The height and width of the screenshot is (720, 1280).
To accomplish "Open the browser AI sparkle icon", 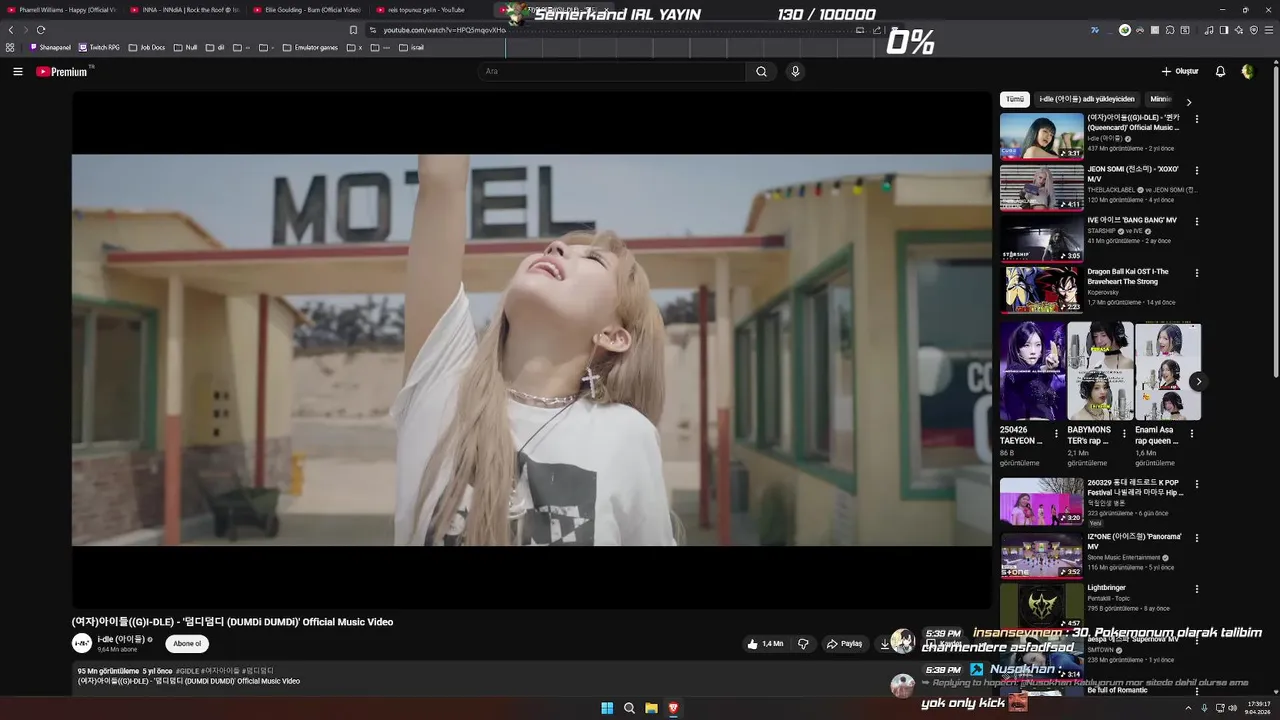I will pos(1239,30).
